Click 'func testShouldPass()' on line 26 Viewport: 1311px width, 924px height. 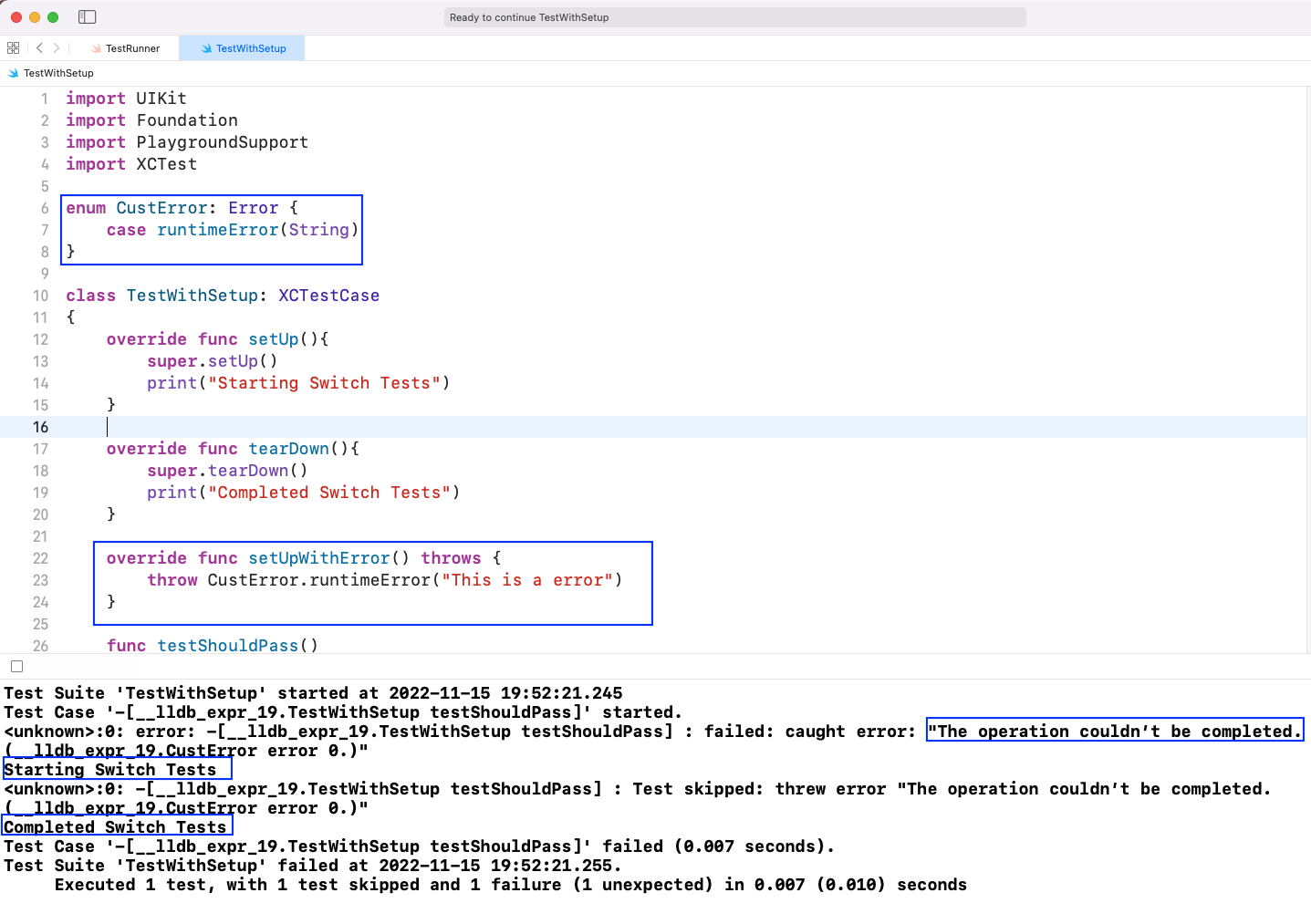tap(213, 645)
